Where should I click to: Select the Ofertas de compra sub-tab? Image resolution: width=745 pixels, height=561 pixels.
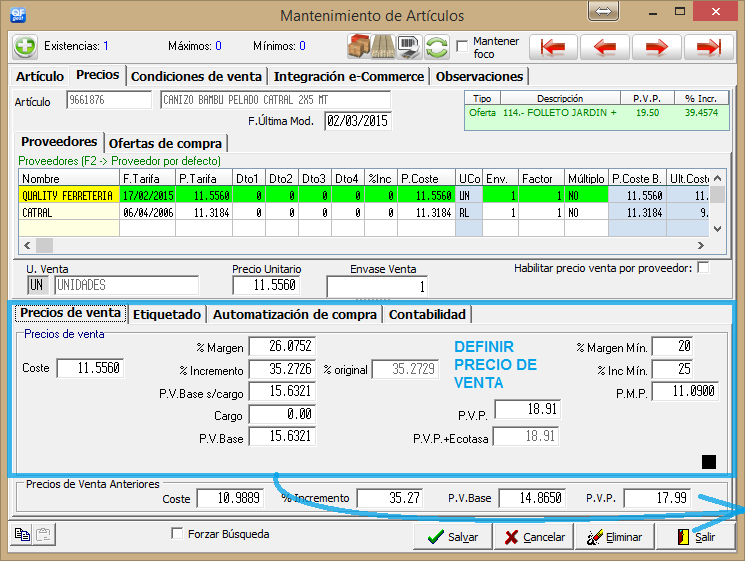[165, 143]
